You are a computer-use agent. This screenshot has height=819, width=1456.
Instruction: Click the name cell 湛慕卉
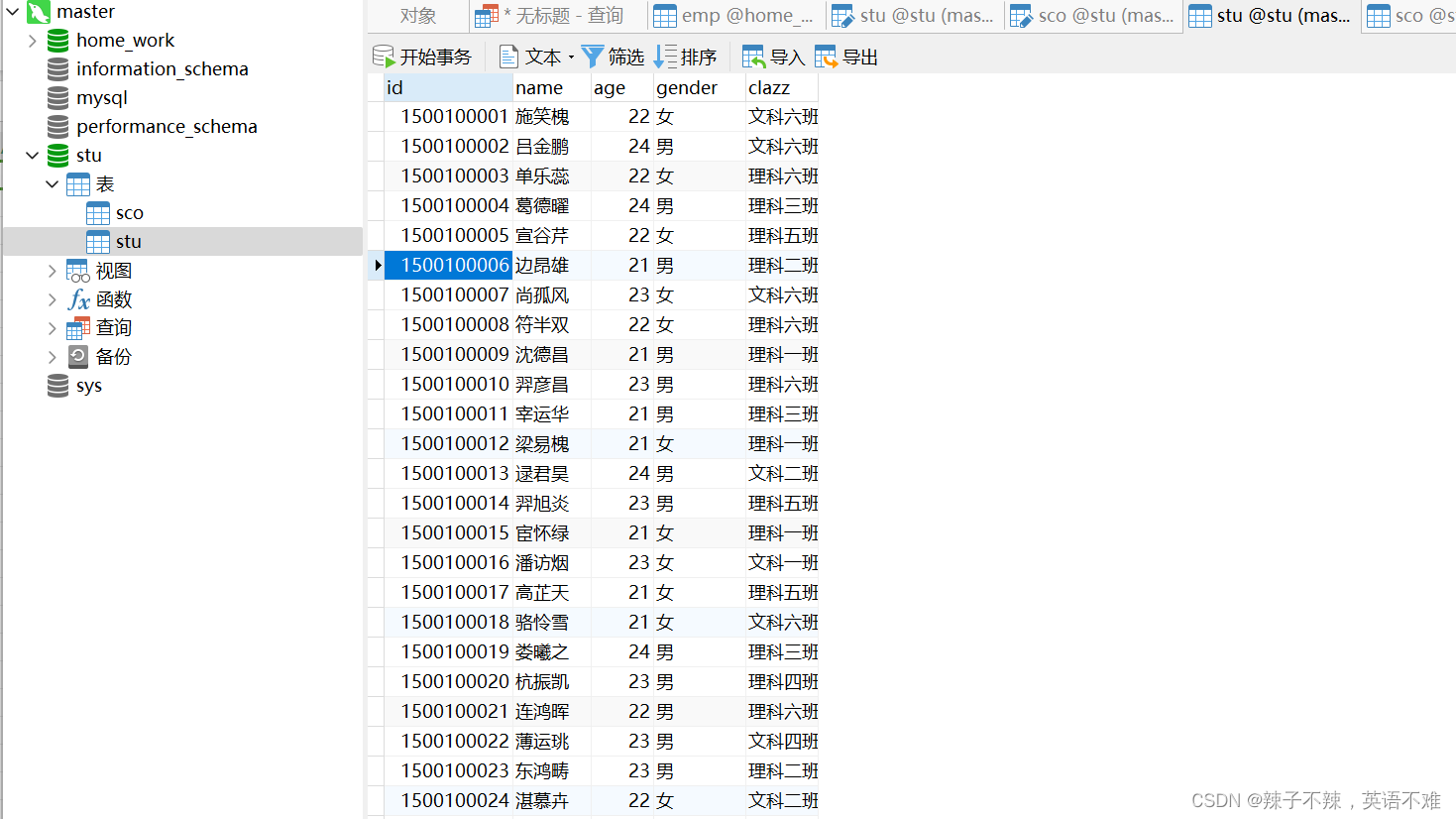point(552,801)
